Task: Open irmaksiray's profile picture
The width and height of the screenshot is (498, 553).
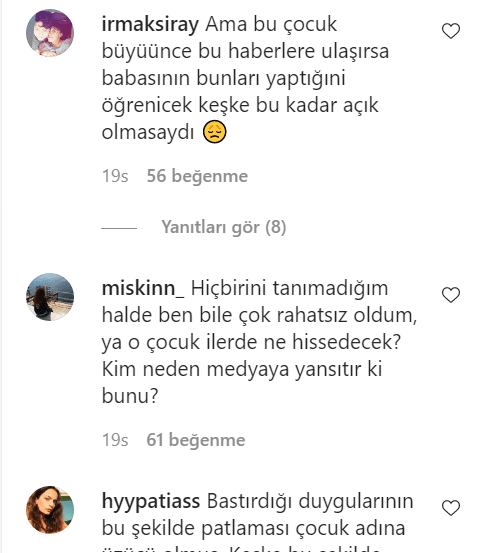Action: [x=50, y=33]
